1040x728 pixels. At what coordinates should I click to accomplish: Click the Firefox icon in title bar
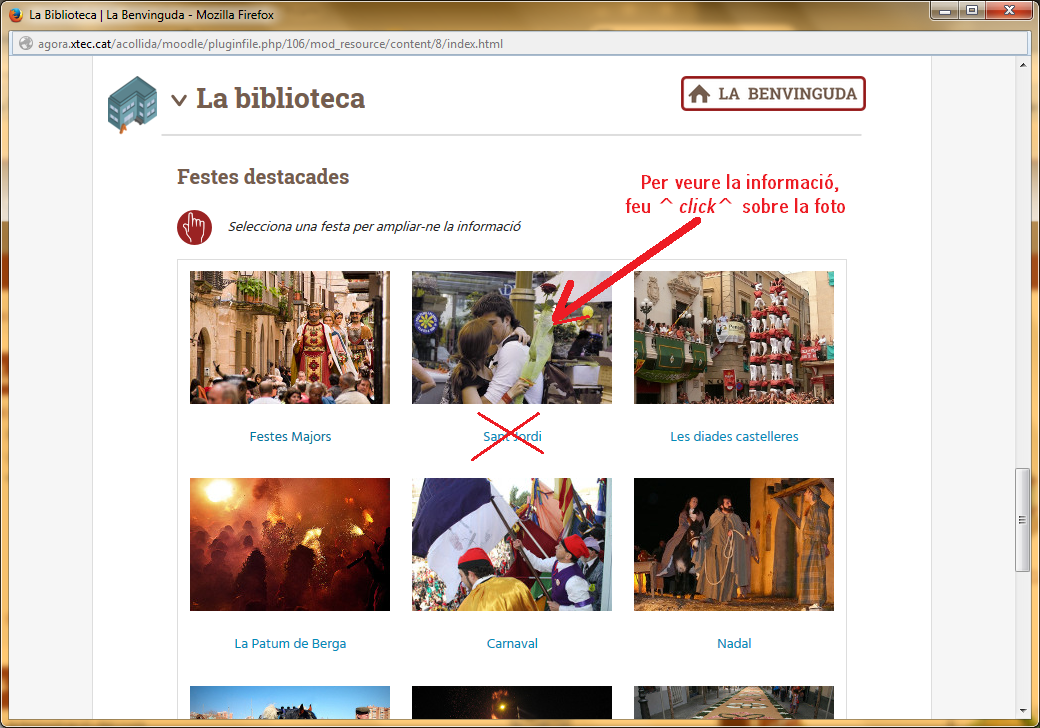point(15,15)
